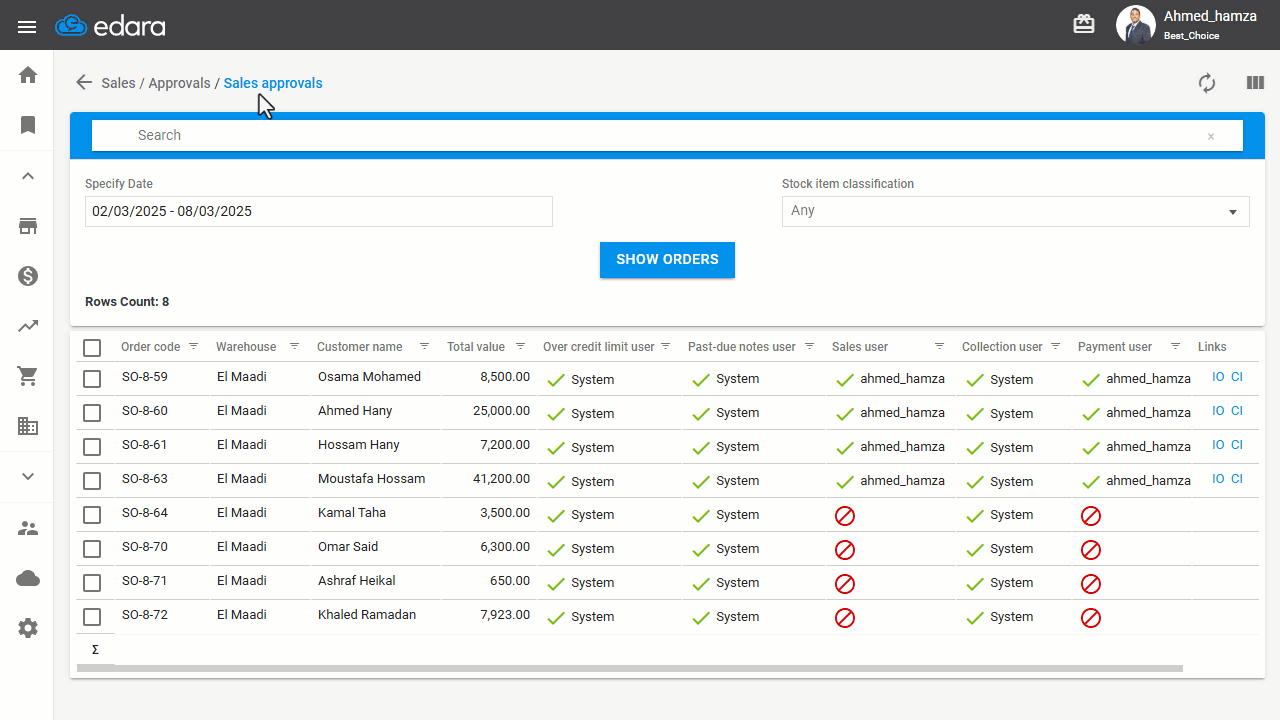Viewport: 1280px width, 720px height.
Task: Open Ahmed_hamza profile avatar
Action: [1135, 25]
